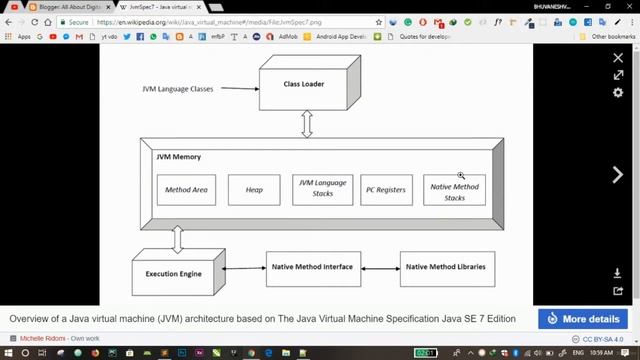
Task: Go to the next image using the arrow
Action: coord(618,175)
